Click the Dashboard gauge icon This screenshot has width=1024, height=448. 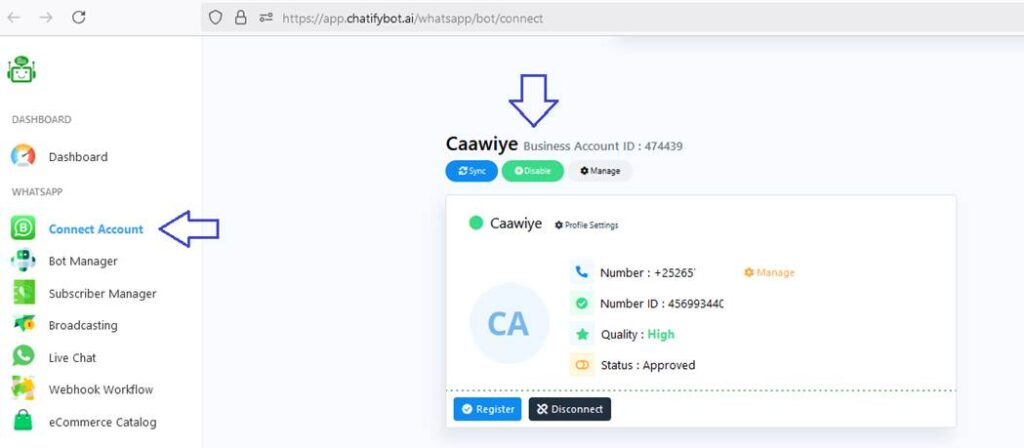pos(23,157)
